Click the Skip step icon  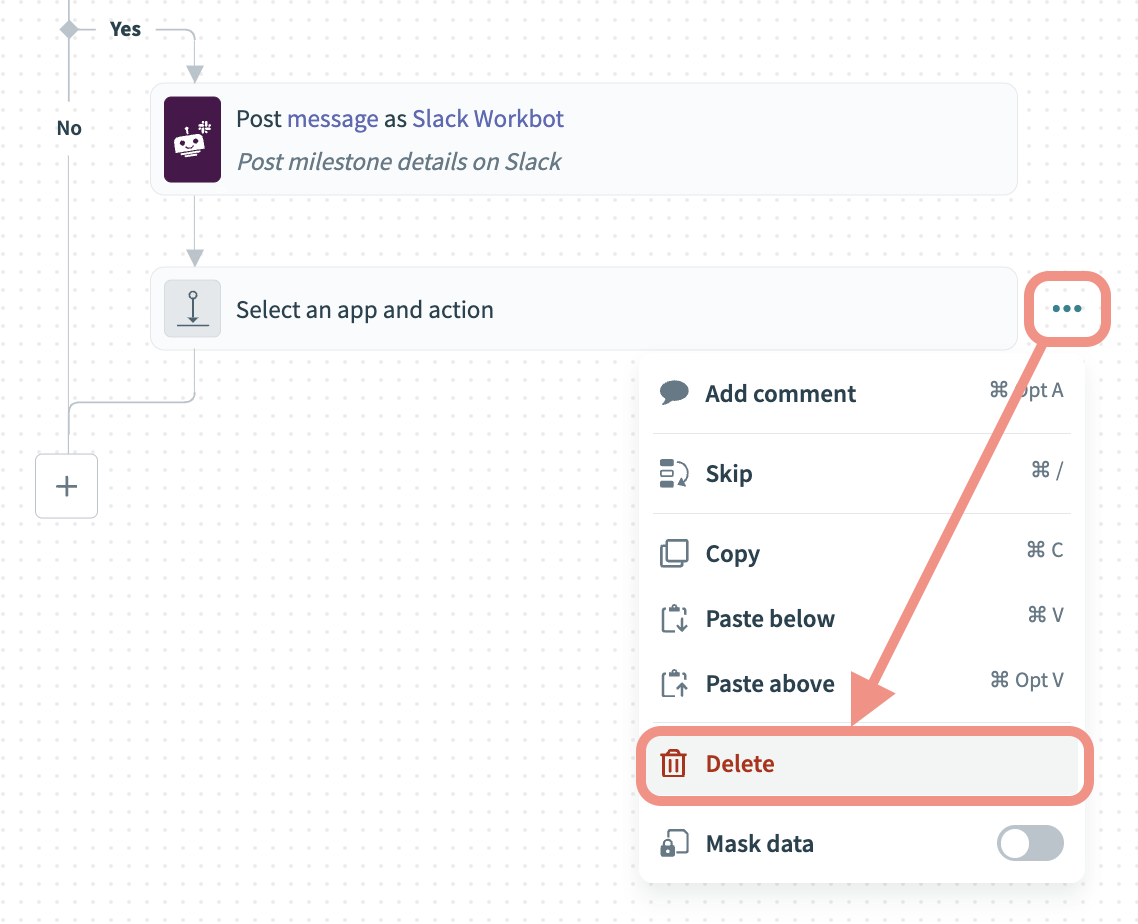click(x=674, y=474)
